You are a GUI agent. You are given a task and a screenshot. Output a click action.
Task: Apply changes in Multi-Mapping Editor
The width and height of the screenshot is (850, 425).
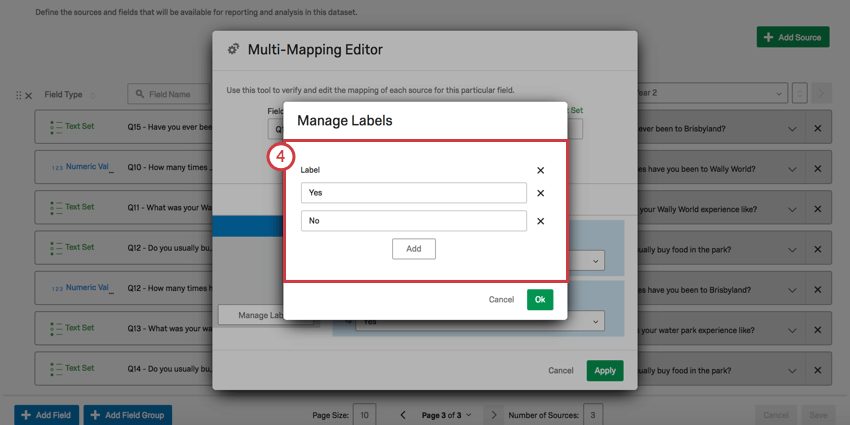pyautogui.click(x=605, y=371)
